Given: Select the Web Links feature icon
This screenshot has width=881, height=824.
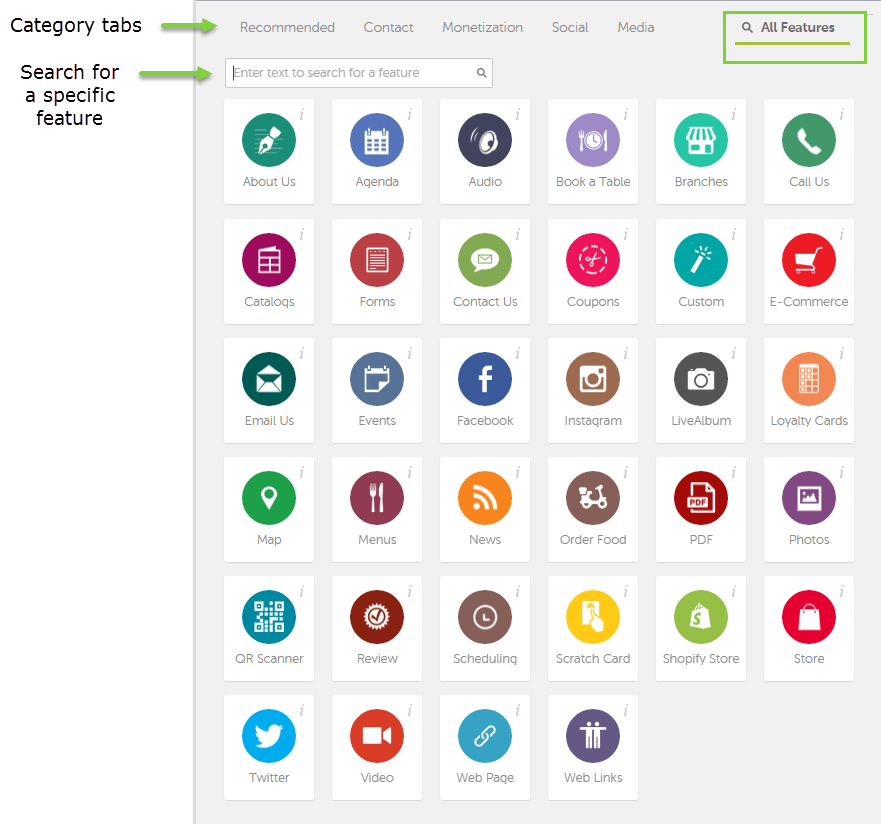Looking at the screenshot, I should click(593, 736).
